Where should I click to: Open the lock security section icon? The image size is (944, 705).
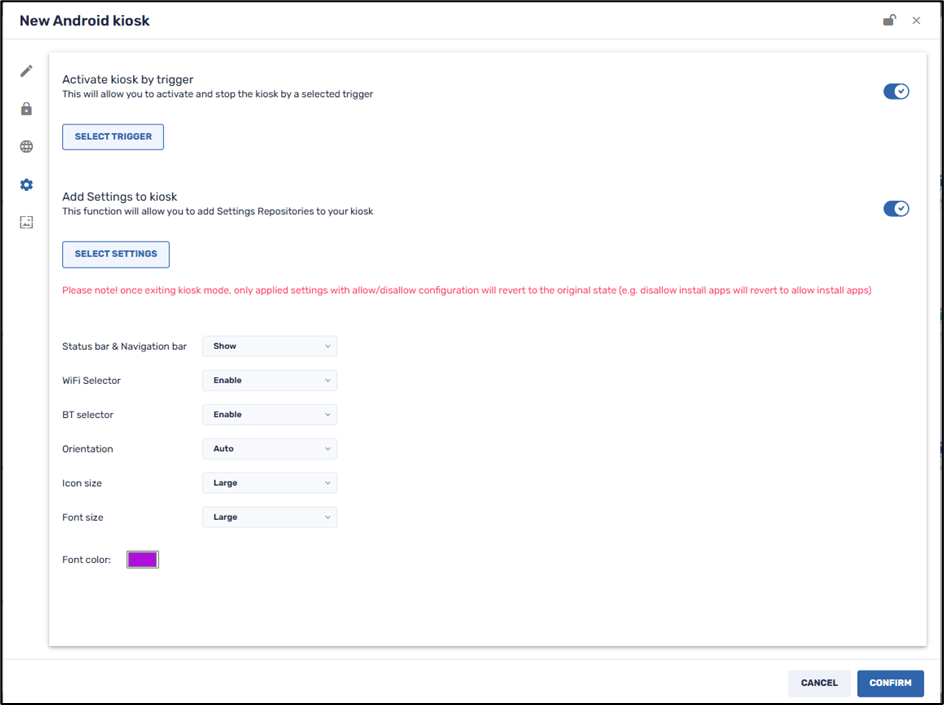(x=26, y=109)
